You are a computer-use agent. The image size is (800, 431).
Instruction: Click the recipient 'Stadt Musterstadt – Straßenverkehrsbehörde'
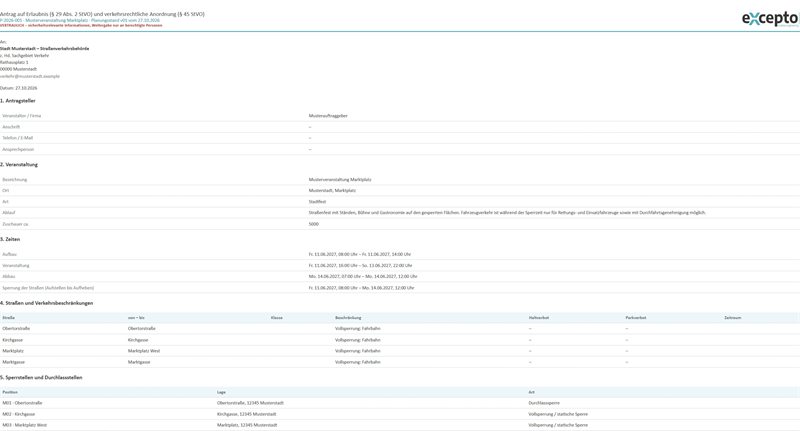point(44,48)
